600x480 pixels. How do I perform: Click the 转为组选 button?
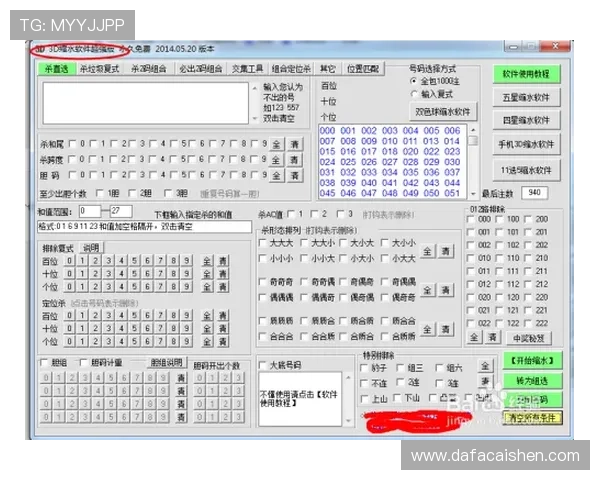coord(532,381)
